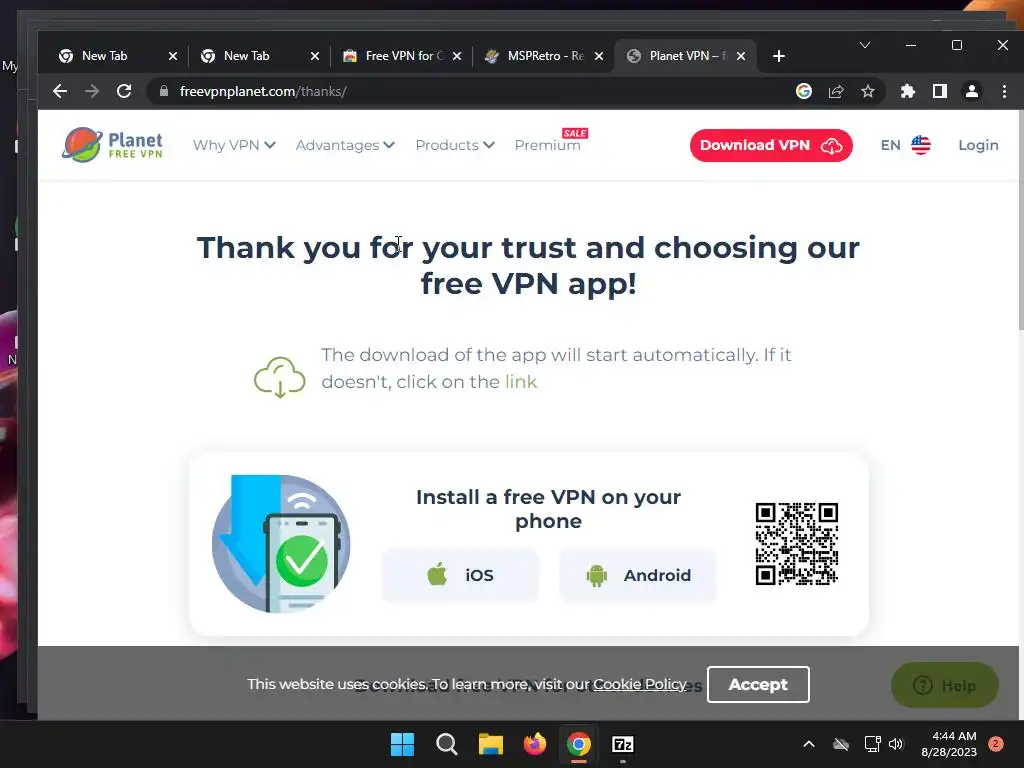The height and width of the screenshot is (768, 1024).
Task: Click the volume speaker tray icon
Action: click(896, 744)
